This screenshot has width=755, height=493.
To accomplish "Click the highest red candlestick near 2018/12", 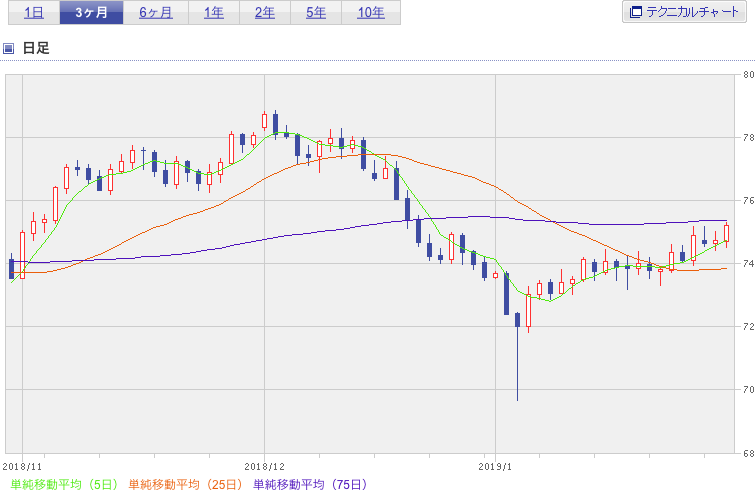I will point(264,121).
